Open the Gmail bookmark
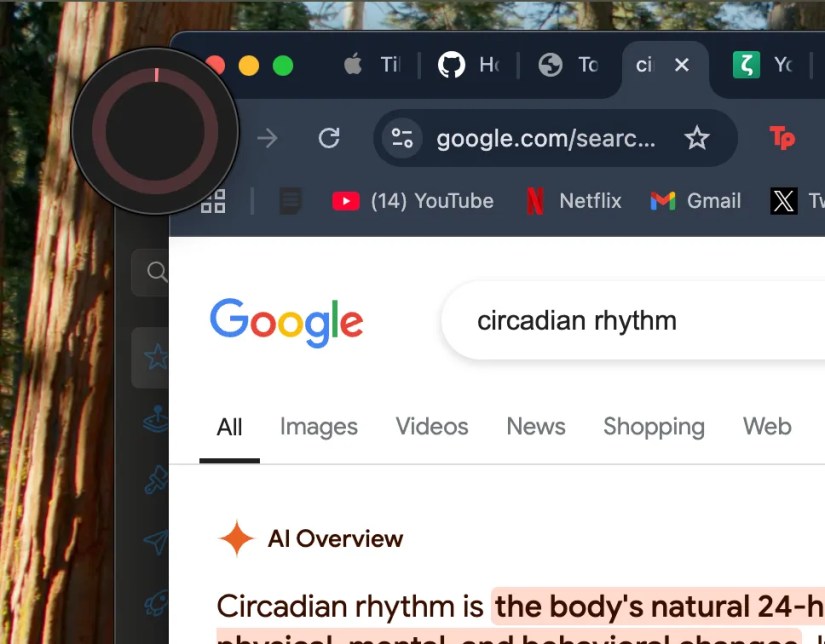Screen dimensions: 825x644 696,201
